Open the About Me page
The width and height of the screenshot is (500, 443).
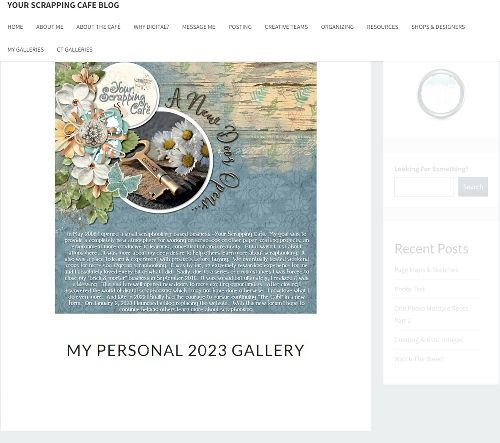(50, 27)
